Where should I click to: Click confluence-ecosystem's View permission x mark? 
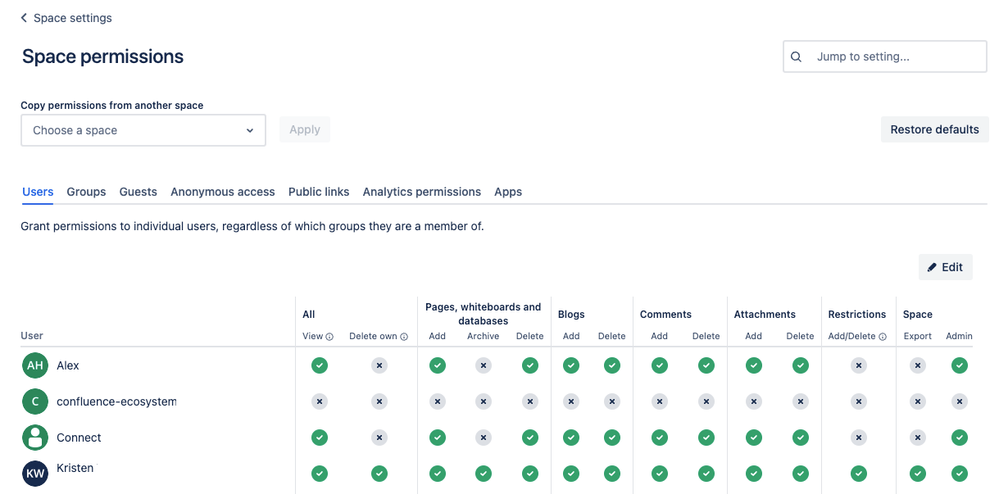tap(319, 402)
